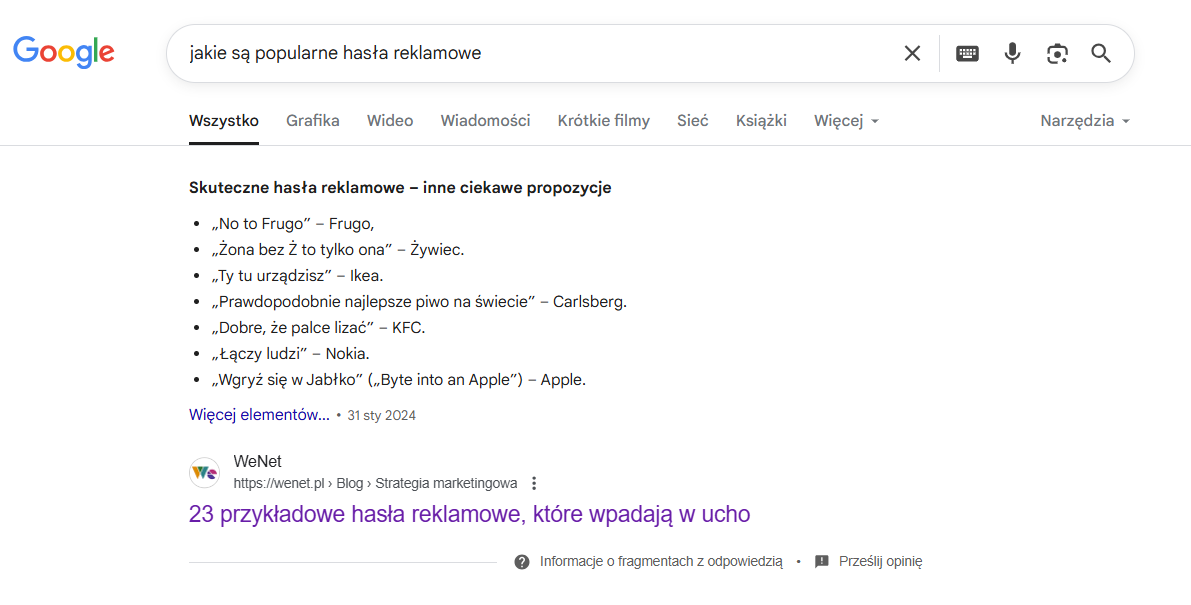Expand the Więcej dropdown menu
The image size is (1191, 605).
[846, 121]
